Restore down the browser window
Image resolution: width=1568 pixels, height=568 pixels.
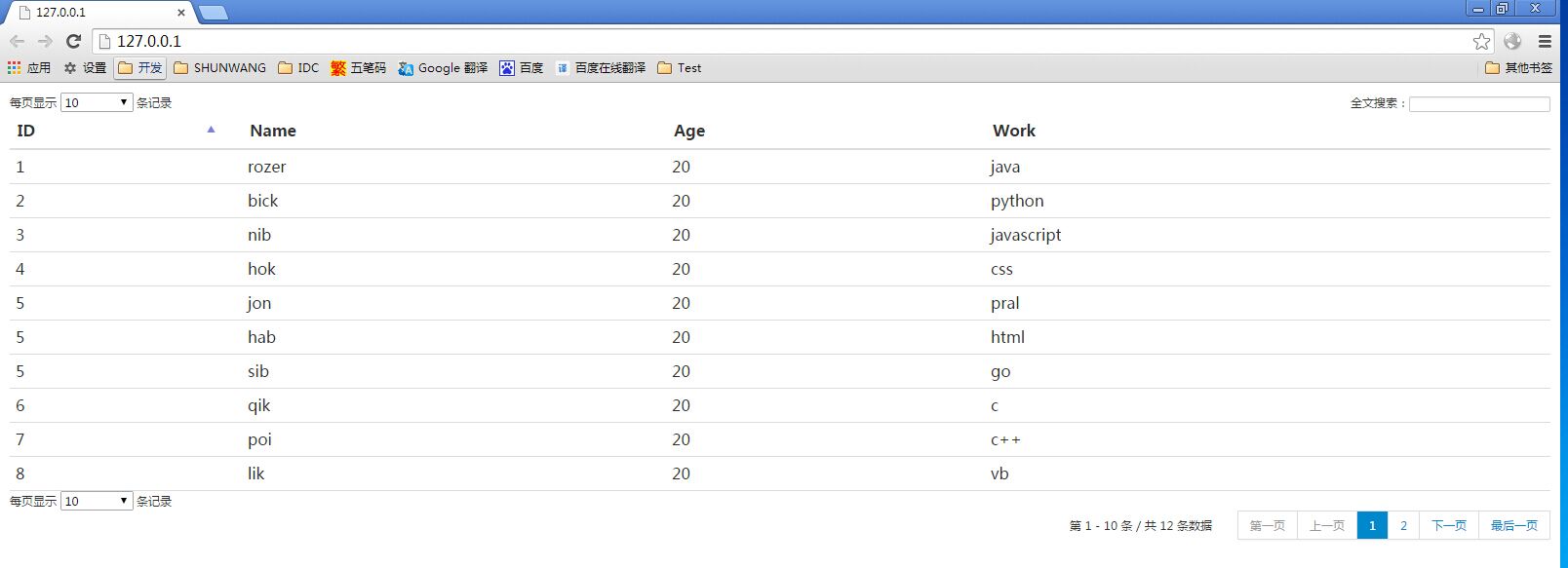1503,9
